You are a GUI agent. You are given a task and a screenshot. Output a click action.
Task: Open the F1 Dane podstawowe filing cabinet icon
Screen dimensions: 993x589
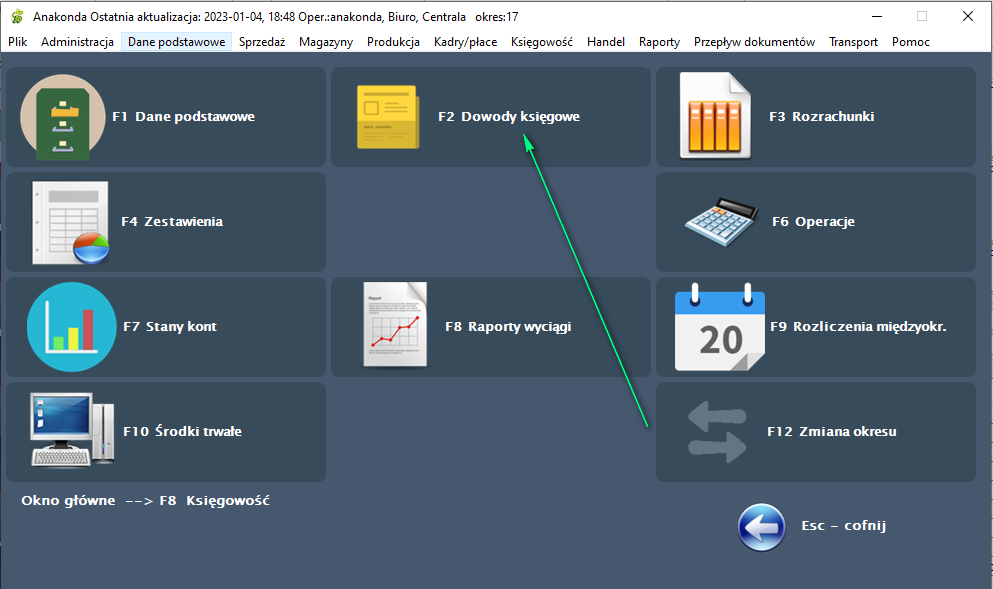point(63,117)
